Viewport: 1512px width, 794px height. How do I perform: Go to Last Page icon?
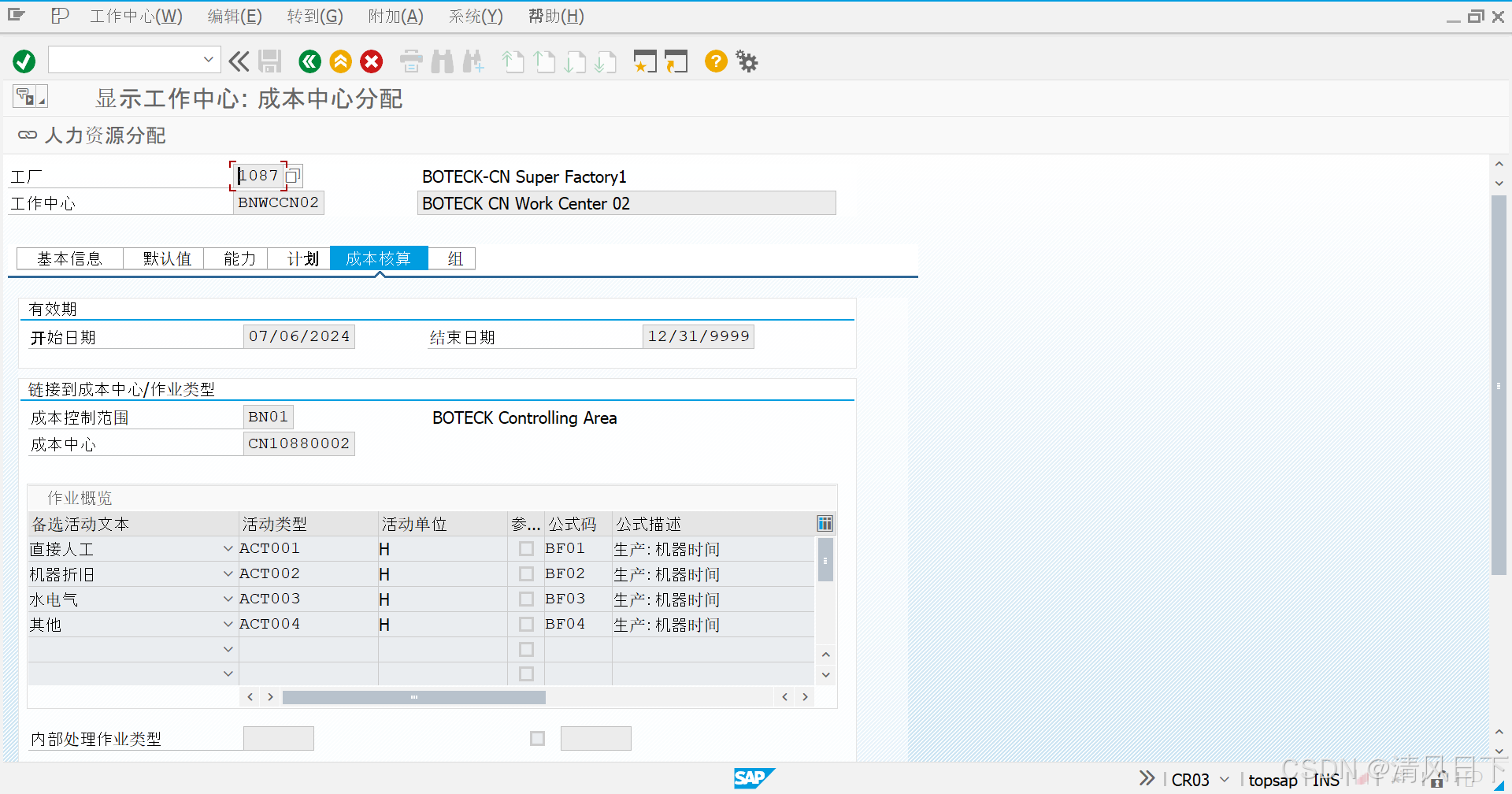[606, 61]
